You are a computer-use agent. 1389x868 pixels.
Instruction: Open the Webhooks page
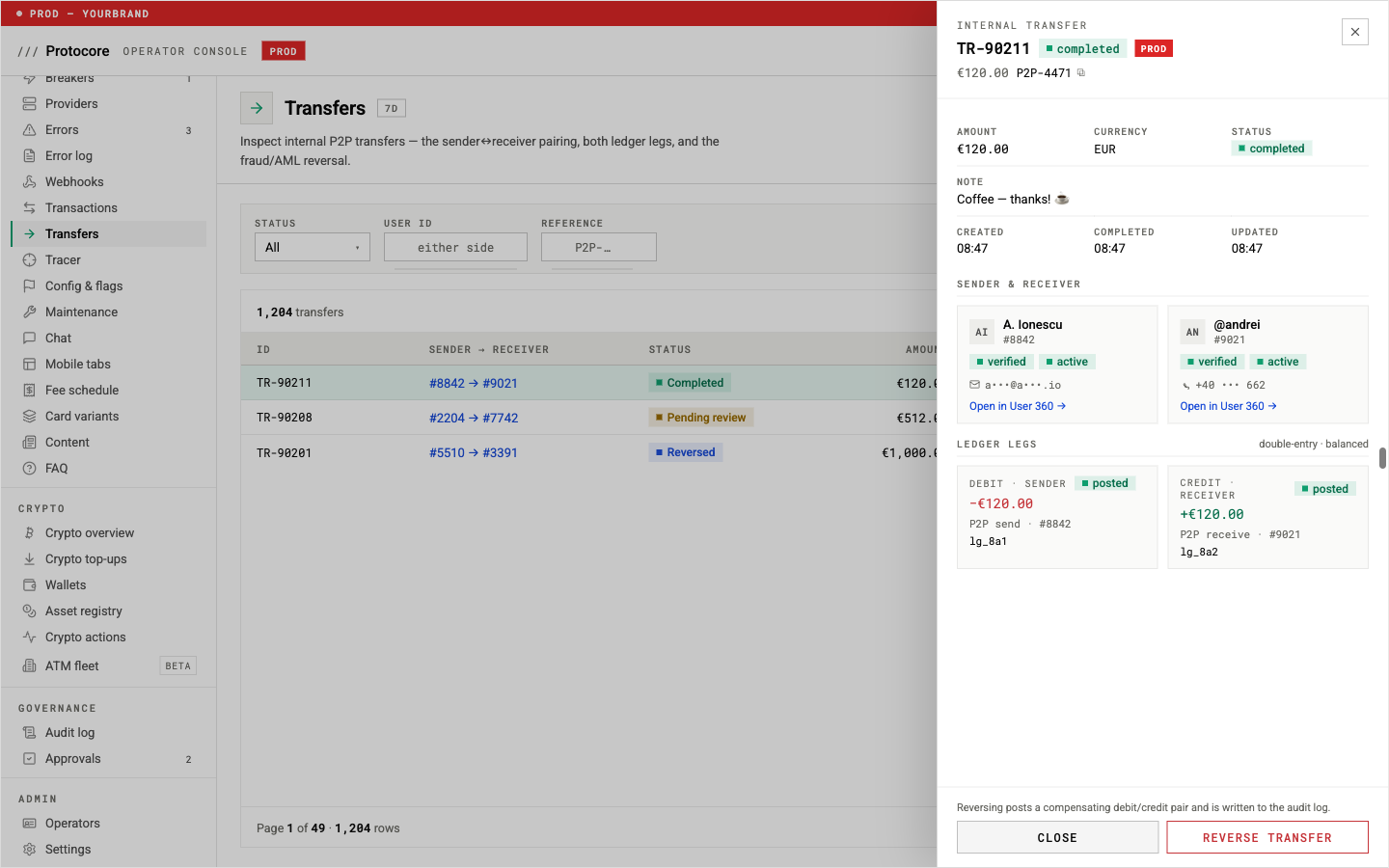pyautogui.click(x=108, y=182)
